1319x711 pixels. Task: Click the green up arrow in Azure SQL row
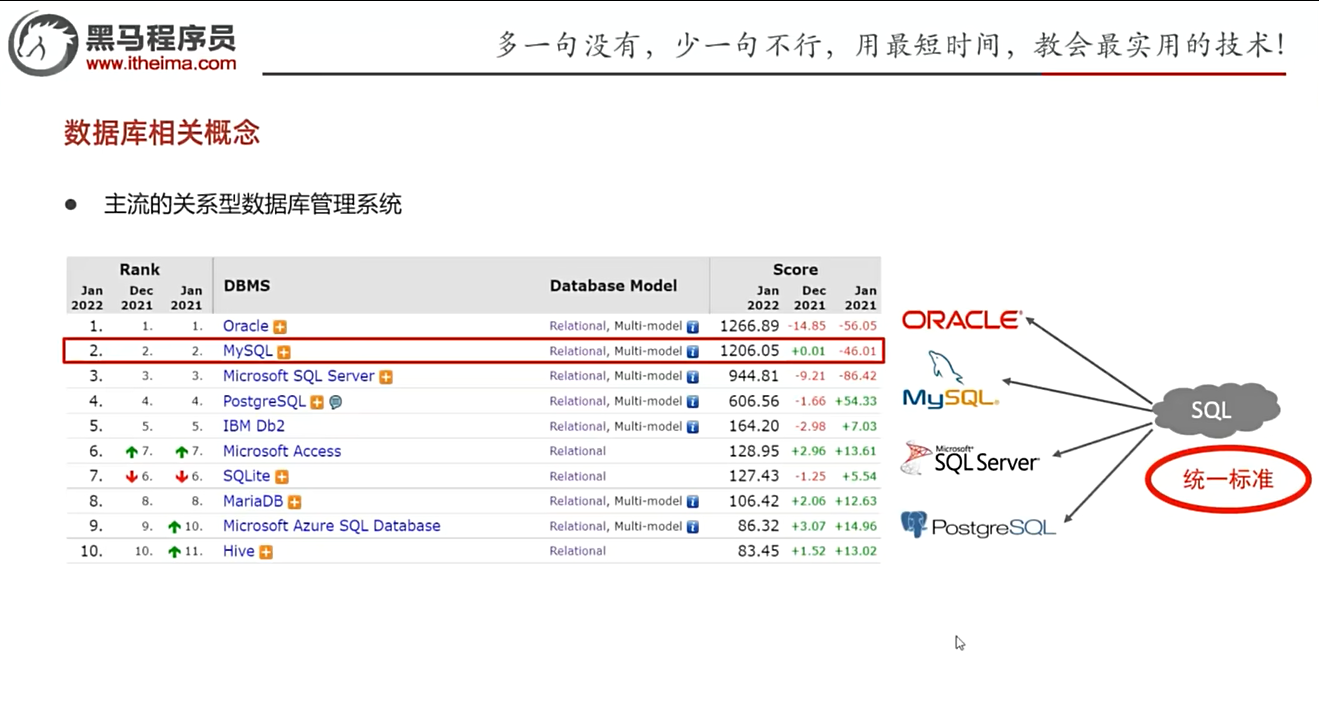click(174, 527)
